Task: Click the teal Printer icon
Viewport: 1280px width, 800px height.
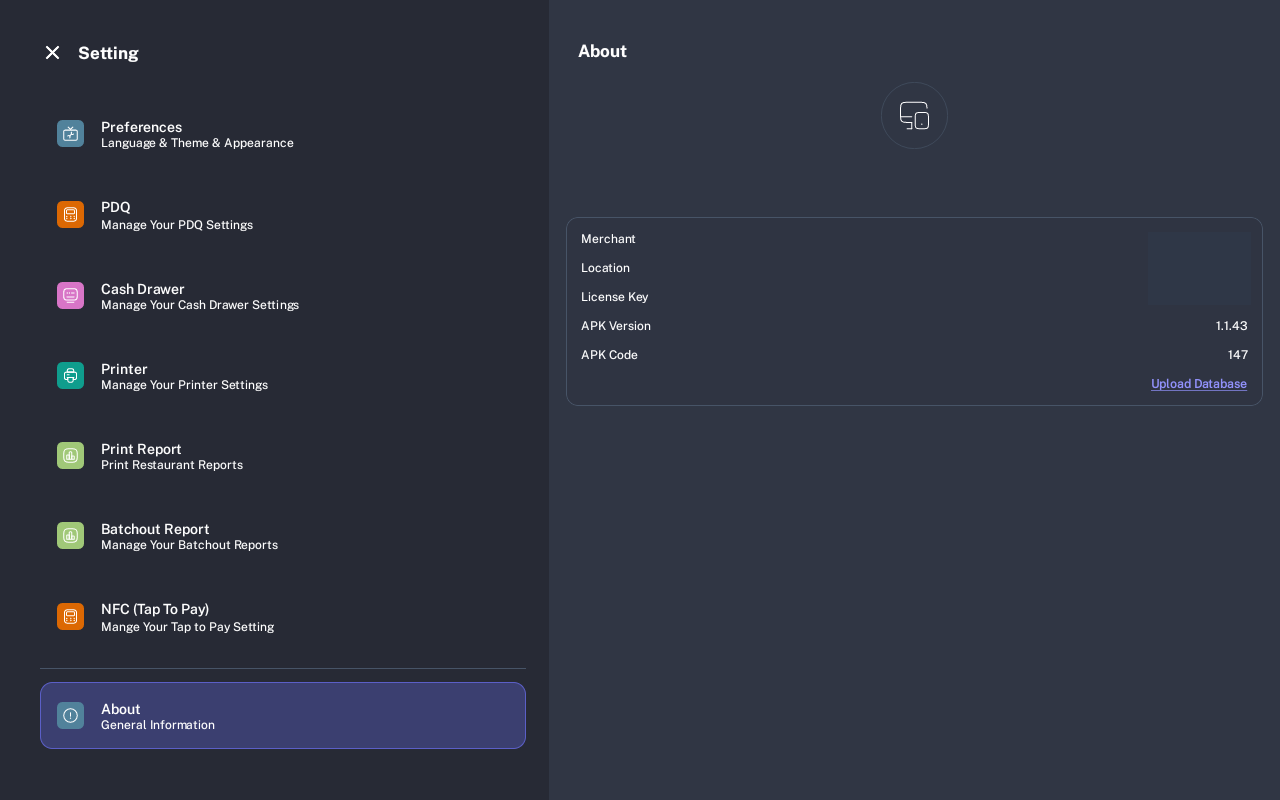Action: point(70,375)
